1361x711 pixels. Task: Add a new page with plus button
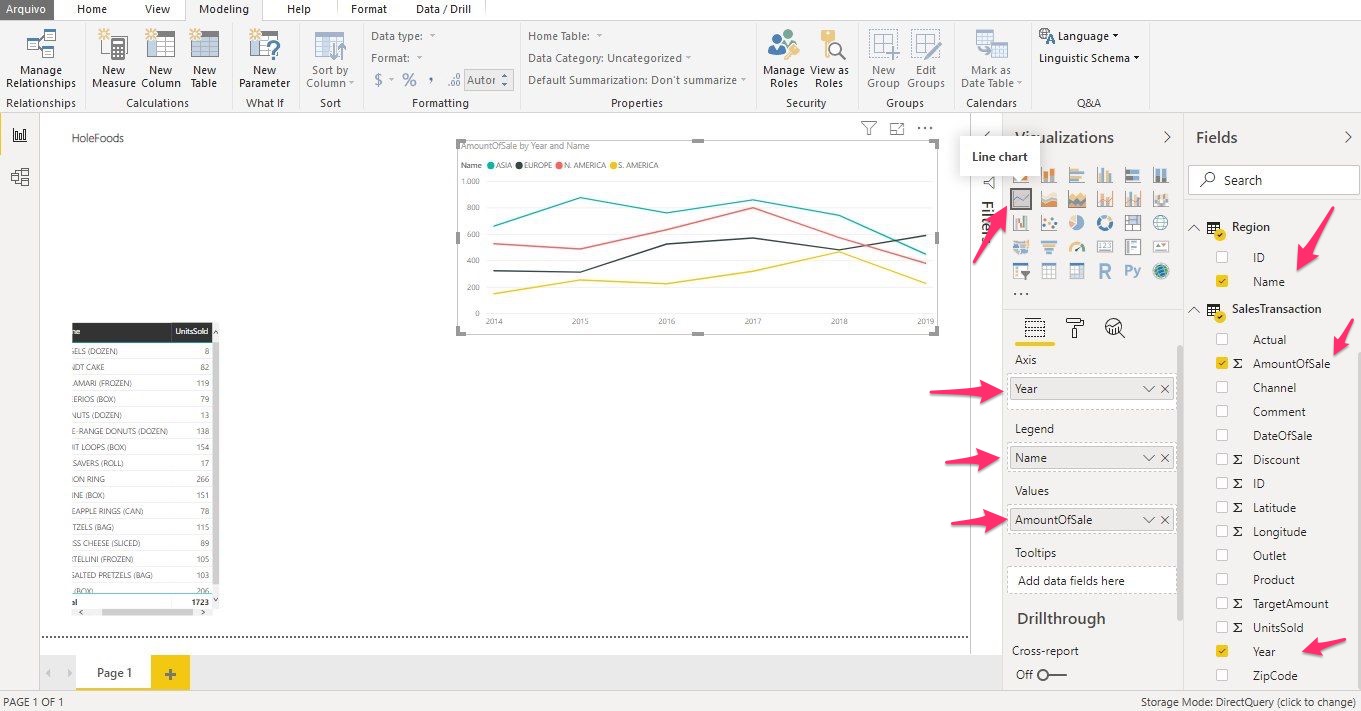coord(170,674)
